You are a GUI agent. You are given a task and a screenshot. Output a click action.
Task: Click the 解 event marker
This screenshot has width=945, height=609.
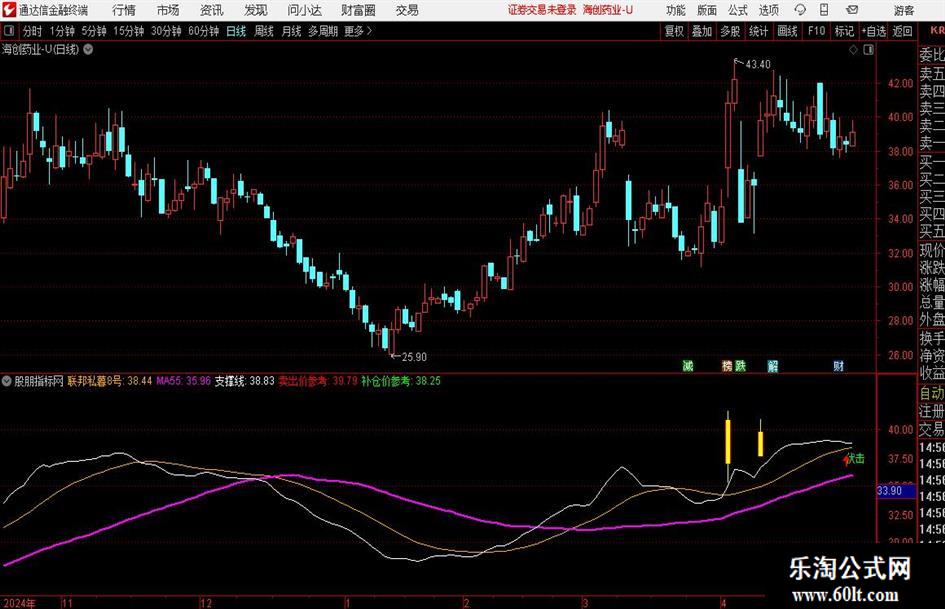point(773,365)
